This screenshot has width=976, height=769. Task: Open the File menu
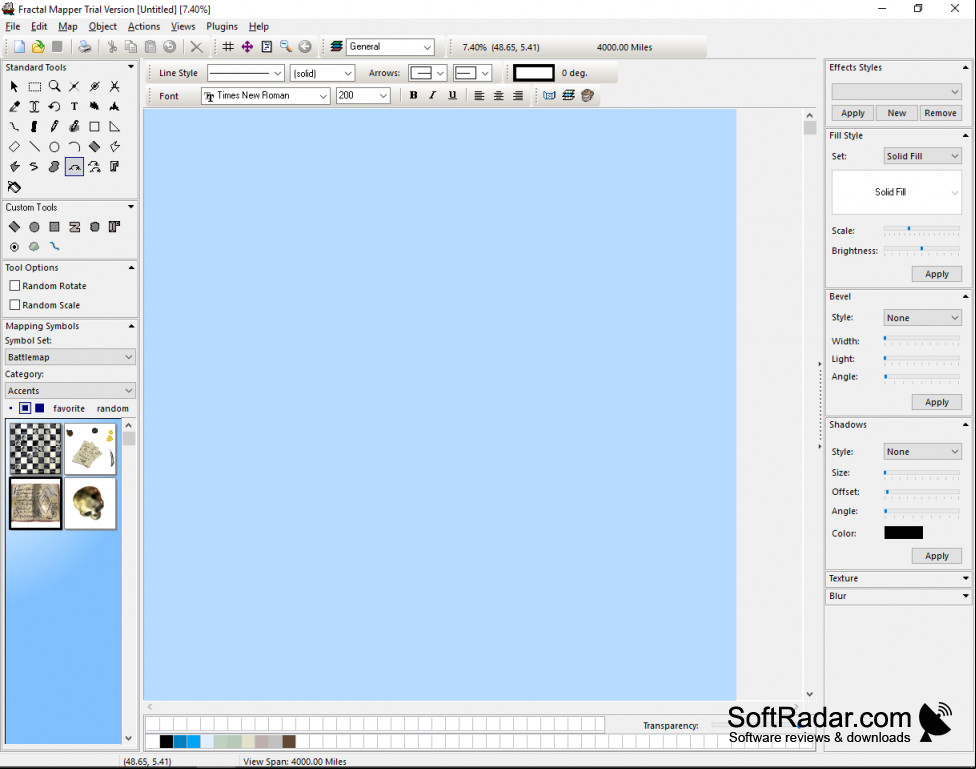pyautogui.click(x=12, y=26)
